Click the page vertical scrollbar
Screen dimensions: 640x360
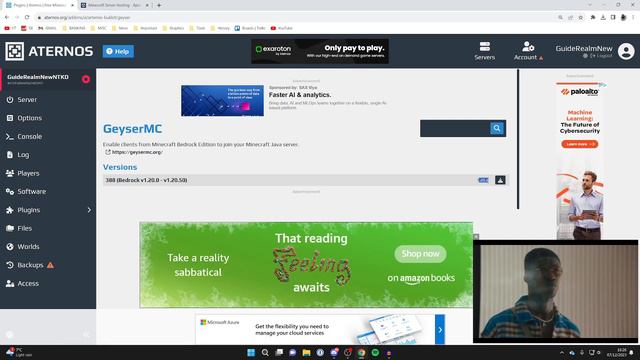pyautogui.click(x=518, y=139)
